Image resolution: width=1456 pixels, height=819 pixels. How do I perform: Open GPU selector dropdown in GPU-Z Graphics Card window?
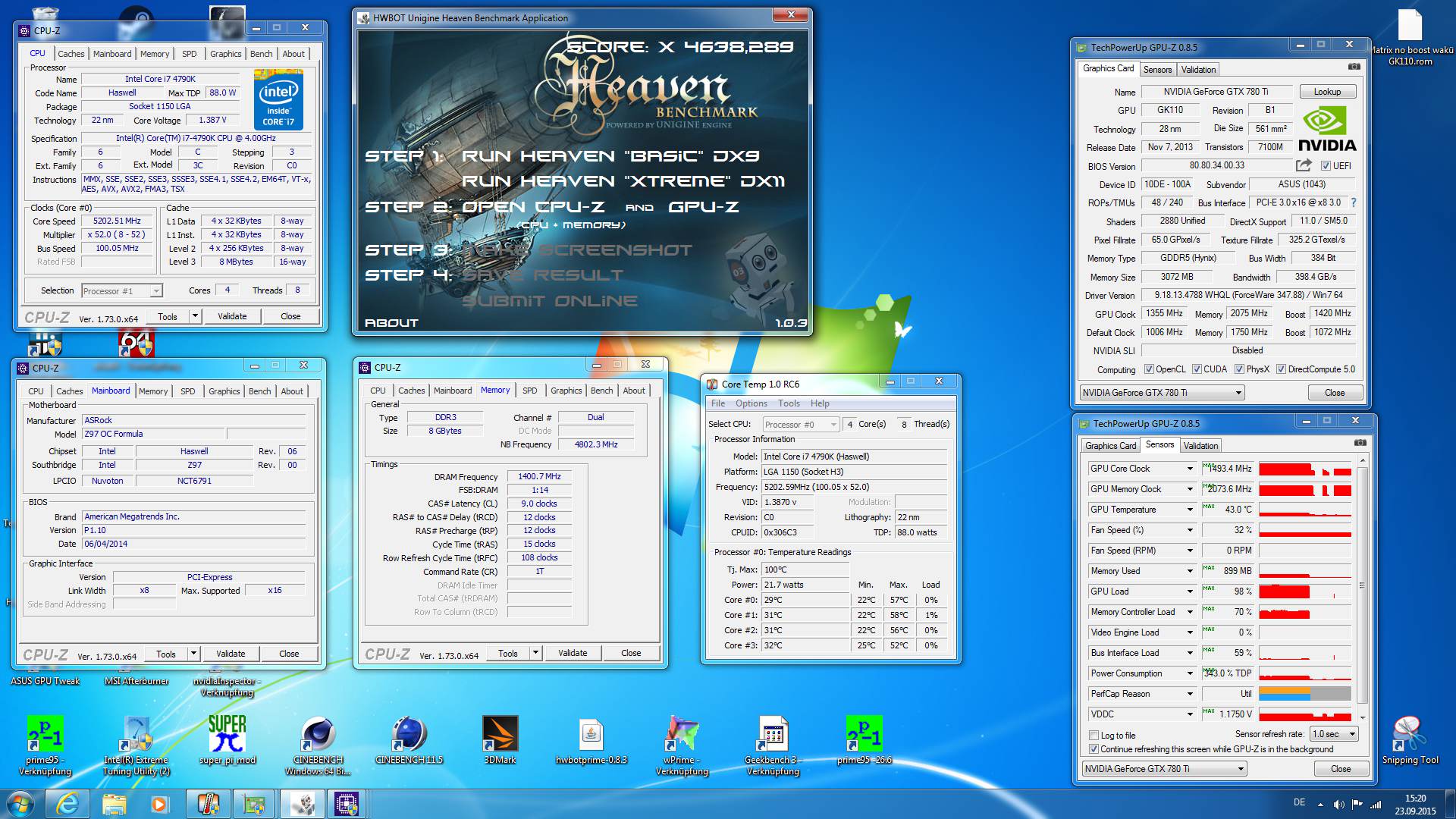point(1162,393)
